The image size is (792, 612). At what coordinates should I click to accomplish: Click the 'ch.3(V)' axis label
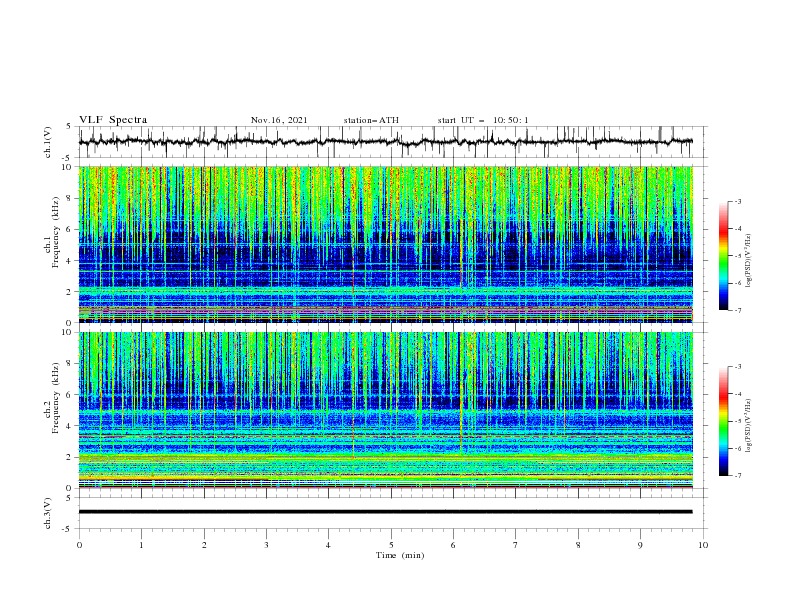[x=48, y=513]
